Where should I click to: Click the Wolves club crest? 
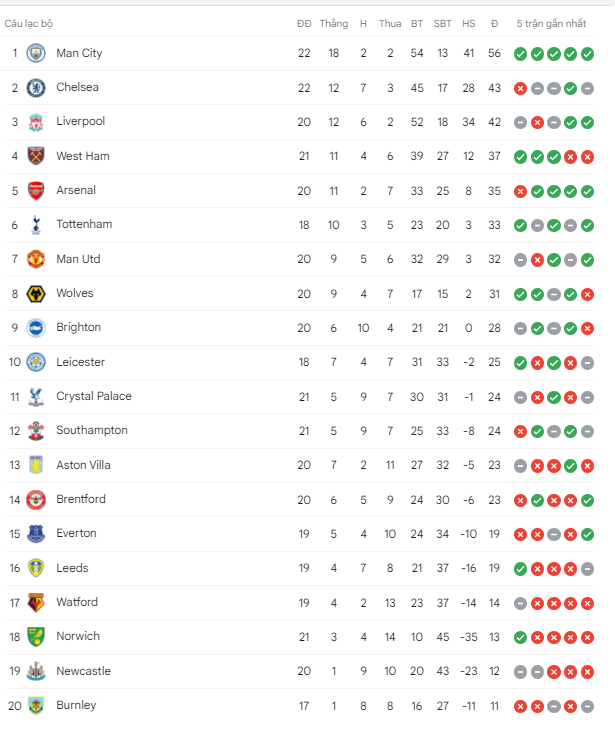coord(36,294)
